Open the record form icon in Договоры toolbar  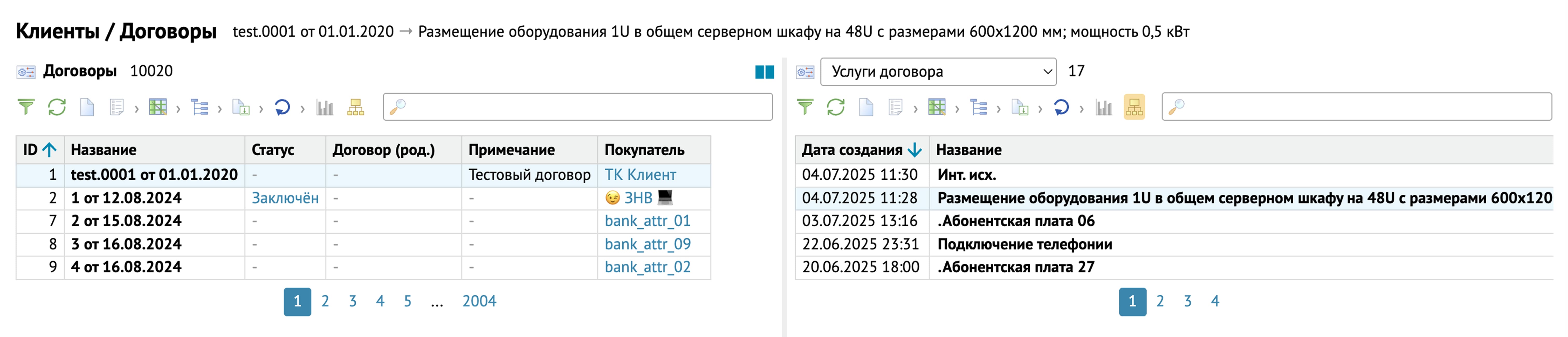pyautogui.click(x=116, y=107)
